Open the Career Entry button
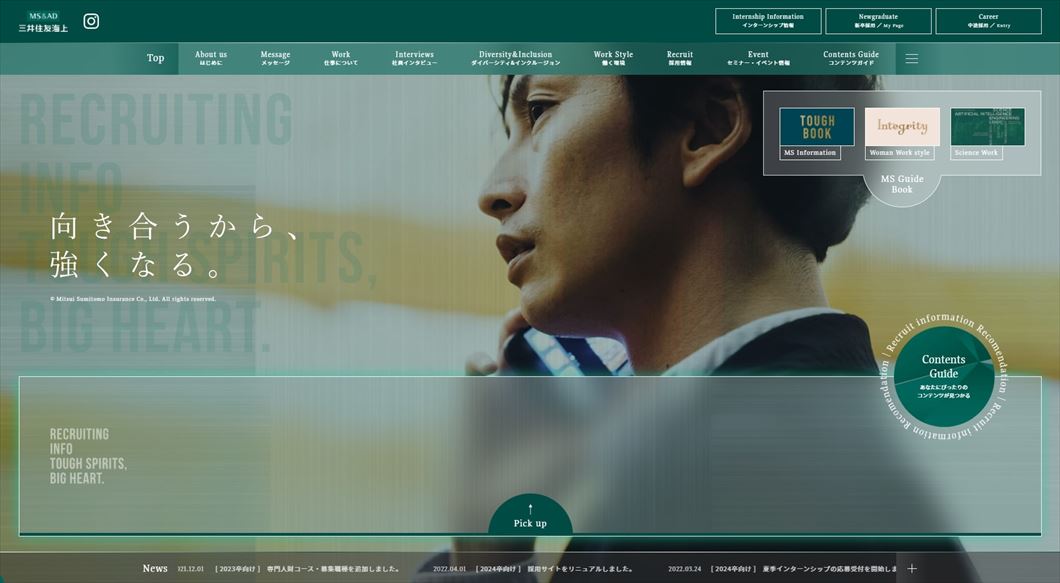This screenshot has height=583, width=1060. 988,21
